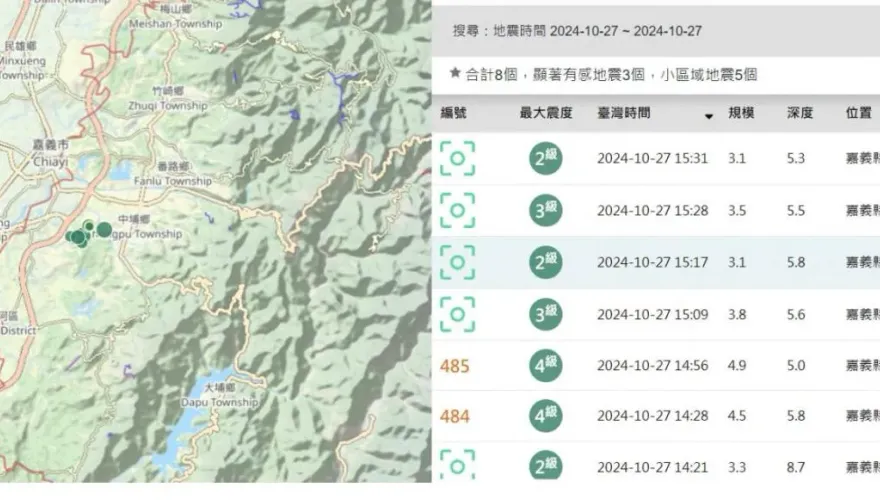Click the level 3 intensity badge for 15:09

tap(546, 314)
